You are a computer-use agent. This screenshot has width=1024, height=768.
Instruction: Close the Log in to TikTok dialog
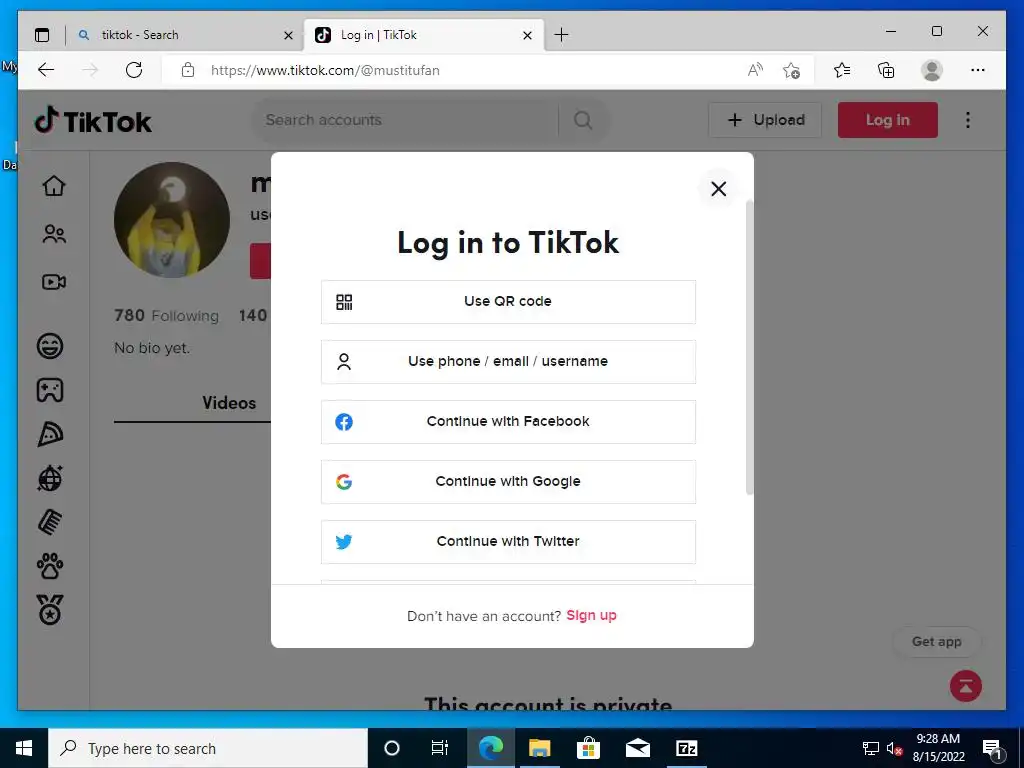[x=718, y=189]
